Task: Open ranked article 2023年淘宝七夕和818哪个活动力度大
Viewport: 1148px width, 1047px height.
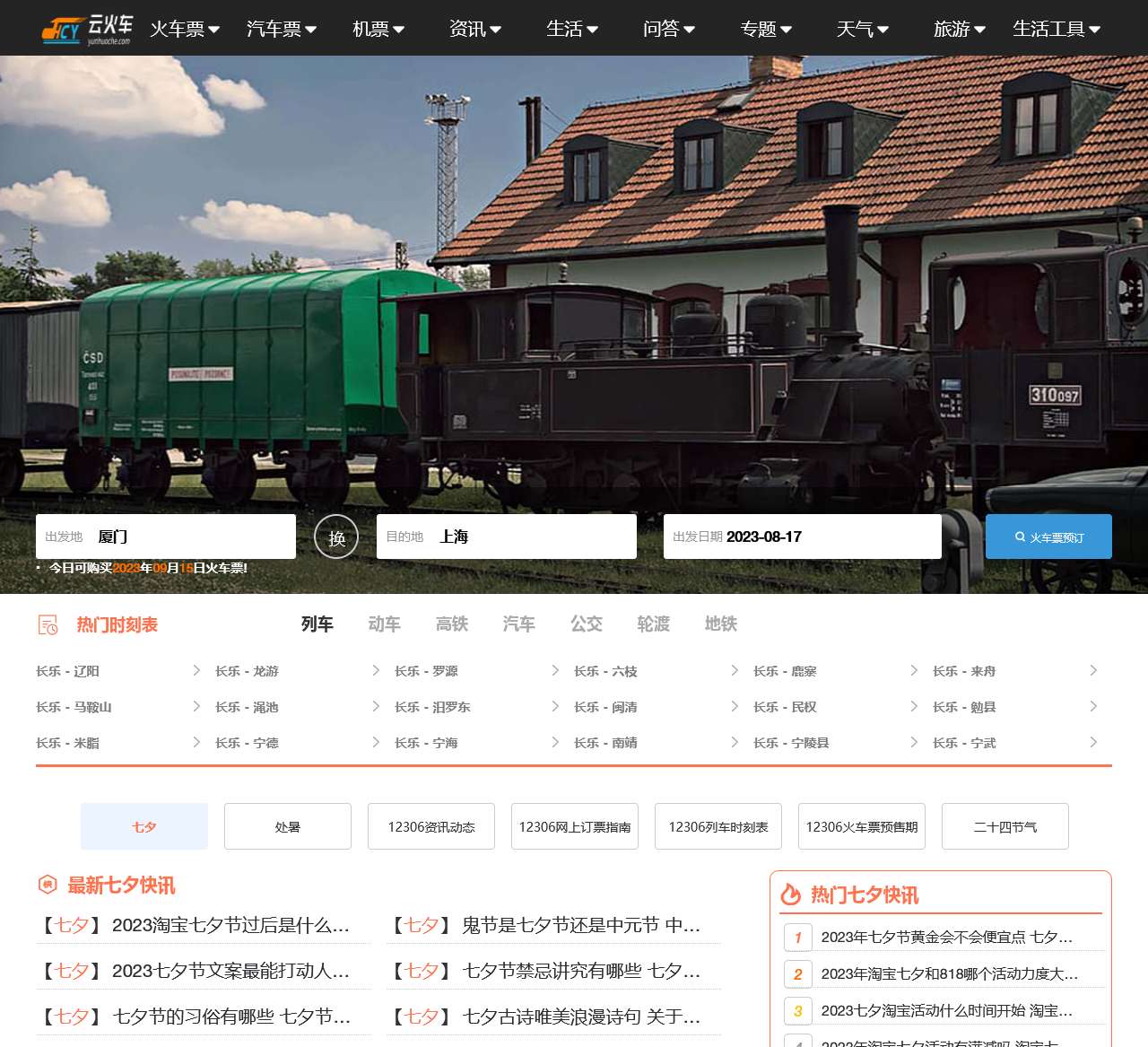Action: [x=950, y=973]
